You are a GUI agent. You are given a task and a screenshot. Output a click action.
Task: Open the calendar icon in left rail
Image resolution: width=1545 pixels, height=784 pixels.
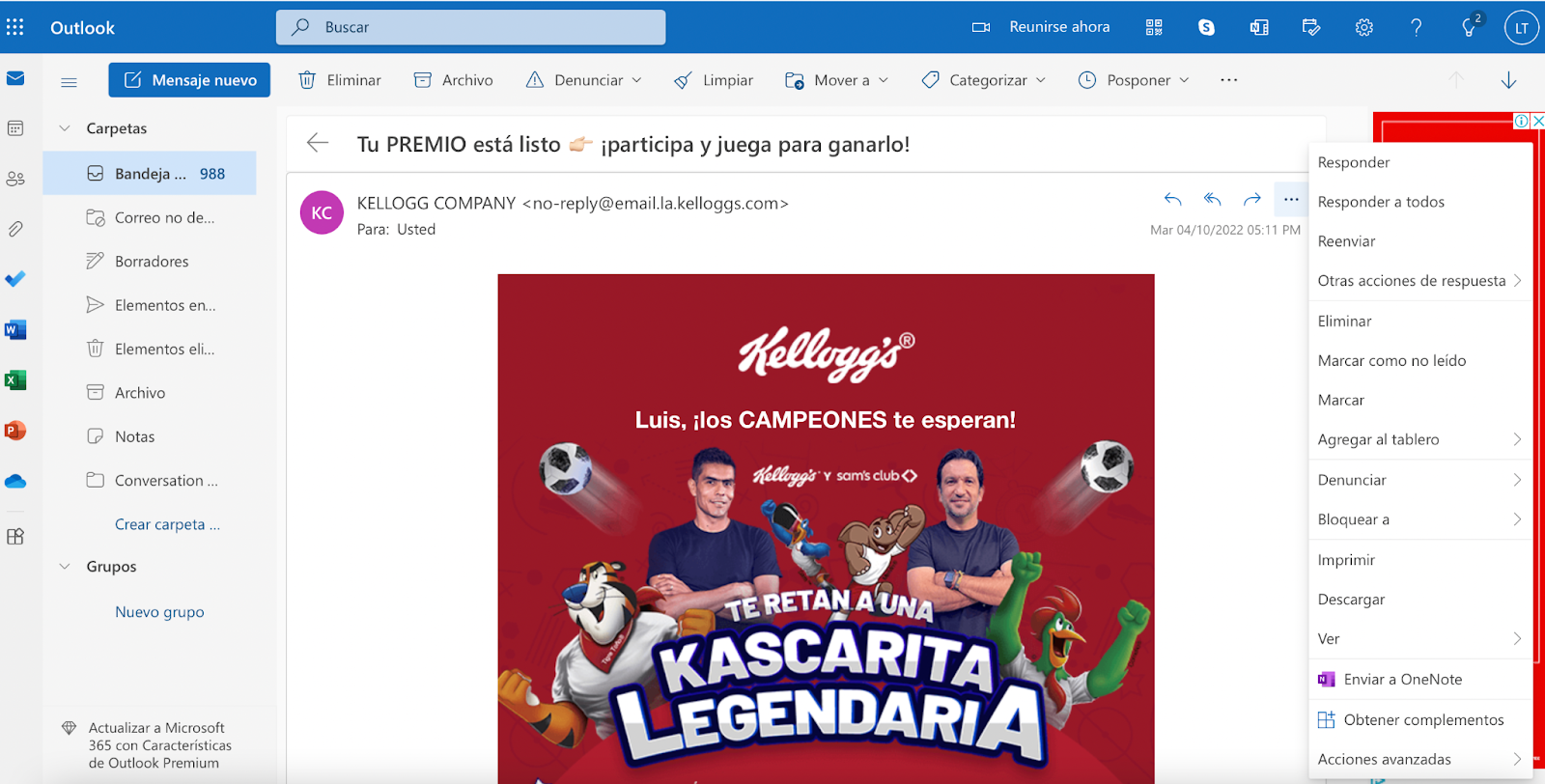click(x=15, y=128)
